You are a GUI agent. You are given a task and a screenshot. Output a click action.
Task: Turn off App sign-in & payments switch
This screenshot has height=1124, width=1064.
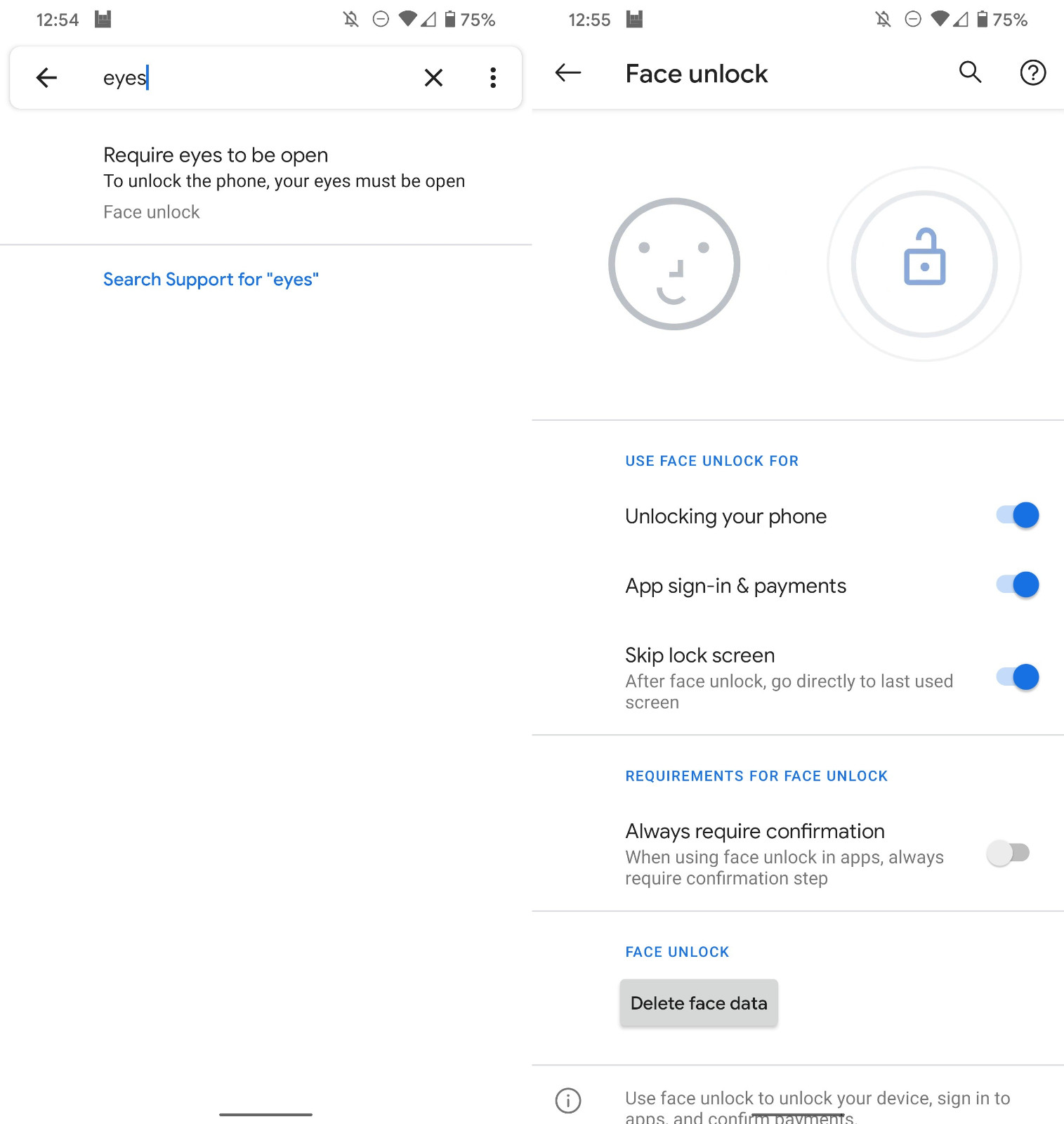(x=1017, y=584)
